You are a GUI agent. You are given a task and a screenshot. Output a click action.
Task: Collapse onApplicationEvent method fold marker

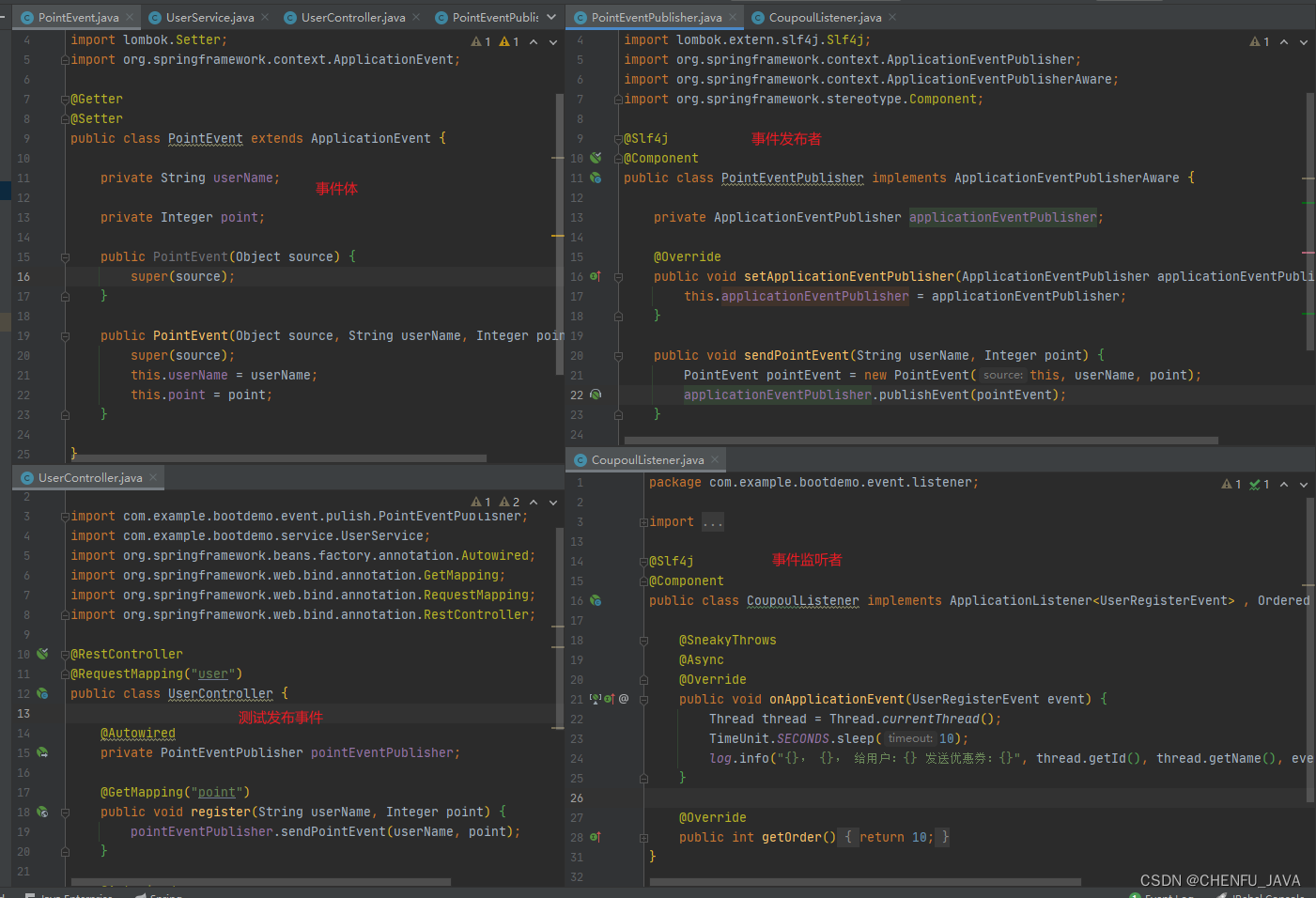(643, 699)
